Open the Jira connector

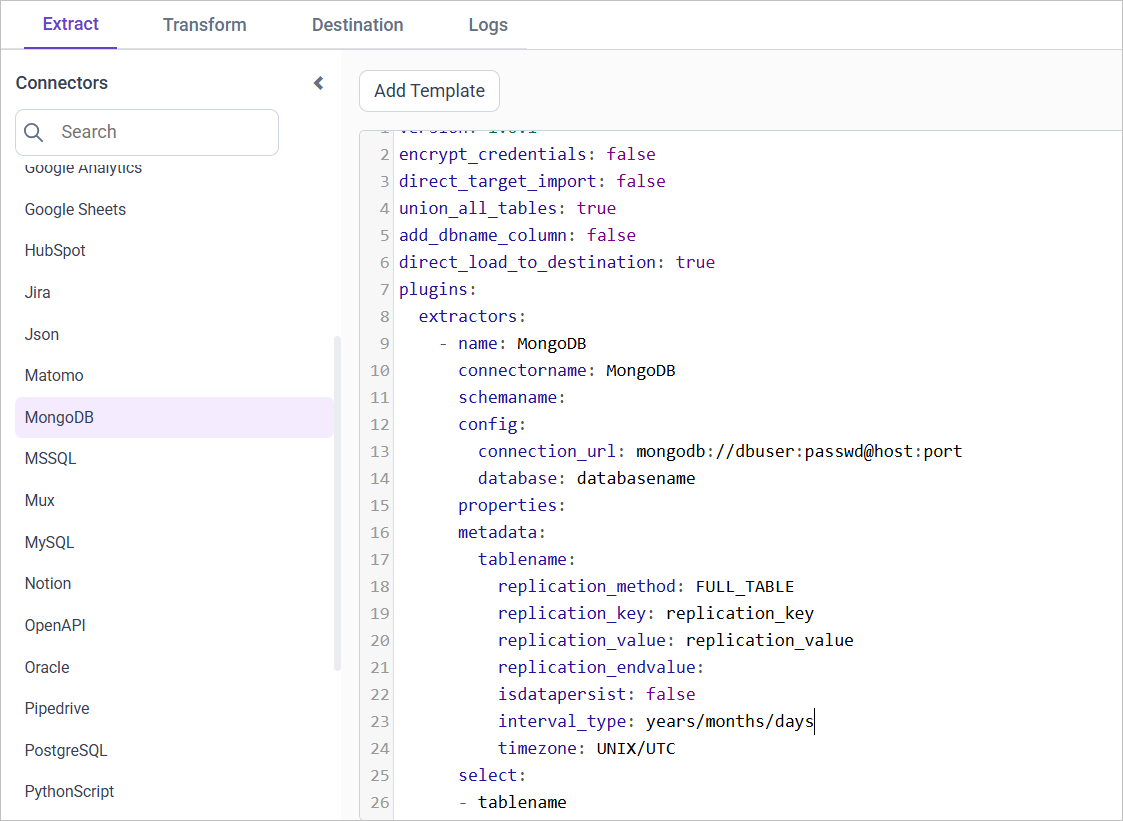(x=37, y=292)
